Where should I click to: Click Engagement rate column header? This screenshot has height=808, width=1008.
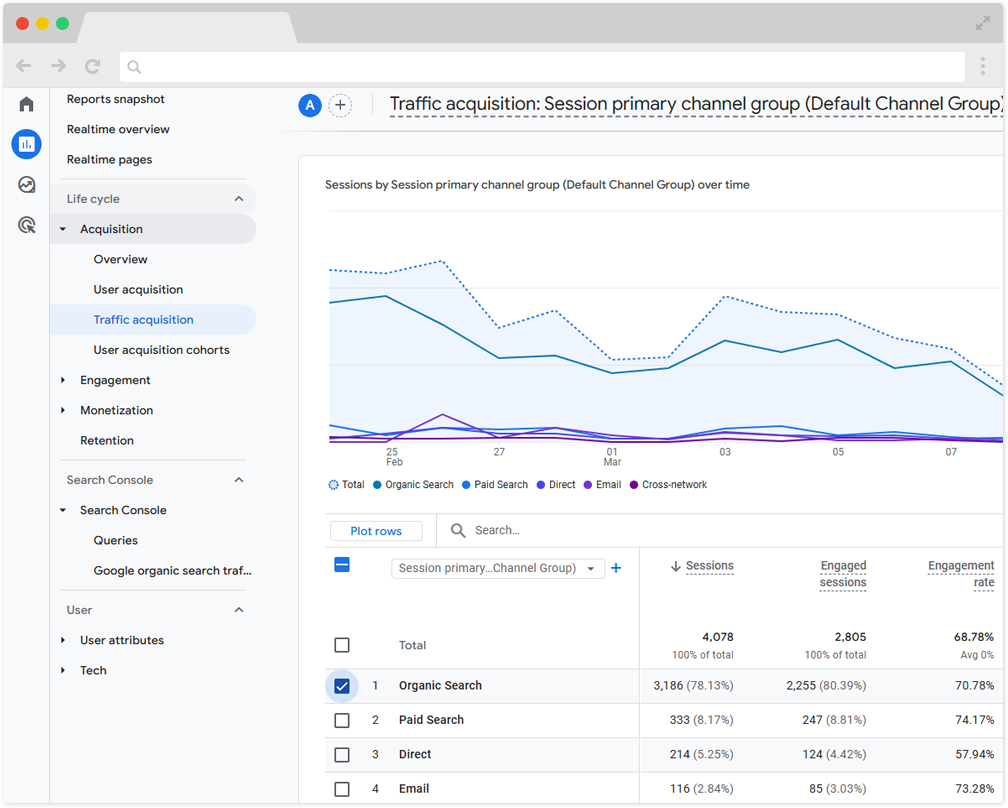tap(960, 574)
